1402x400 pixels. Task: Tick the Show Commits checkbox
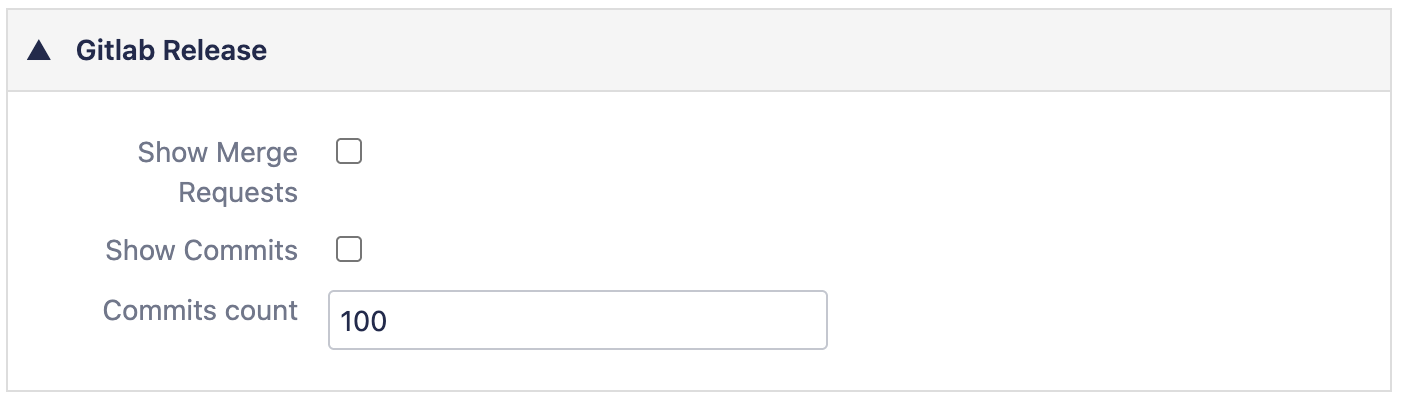348,250
